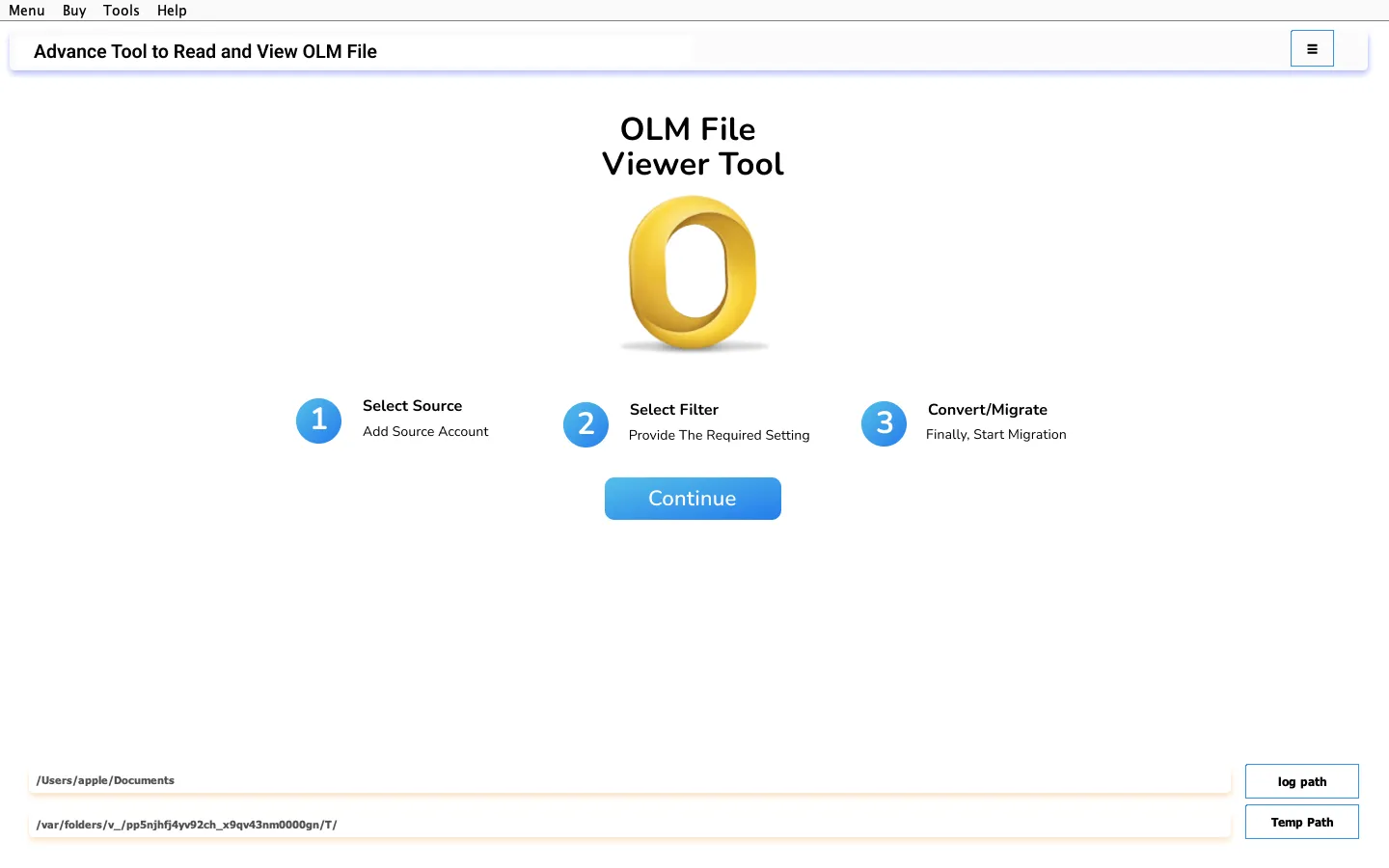Click the step 2 circle icon
The width and height of the screenshot is (1389, 868).
(x=586, y=424)
